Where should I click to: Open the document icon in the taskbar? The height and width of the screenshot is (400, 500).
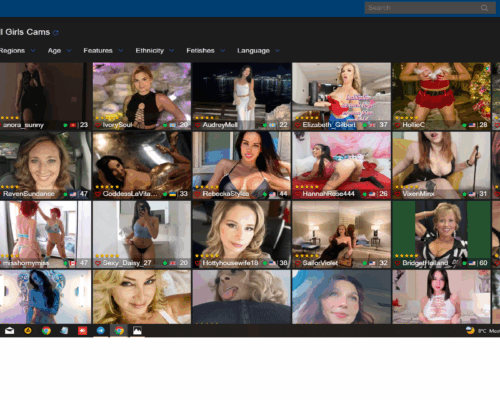64,331
